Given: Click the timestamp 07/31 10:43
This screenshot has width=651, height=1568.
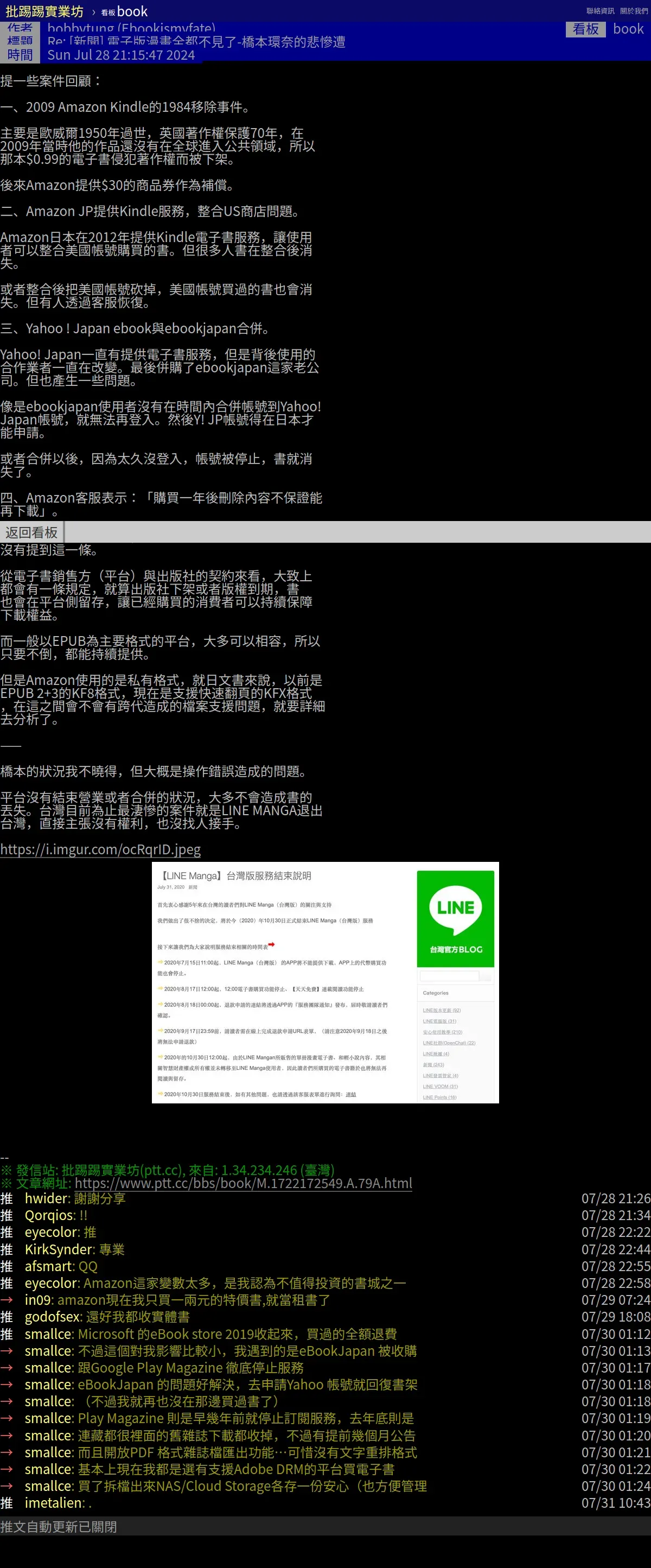Looking at the screenshot, I should point(616,1503).
